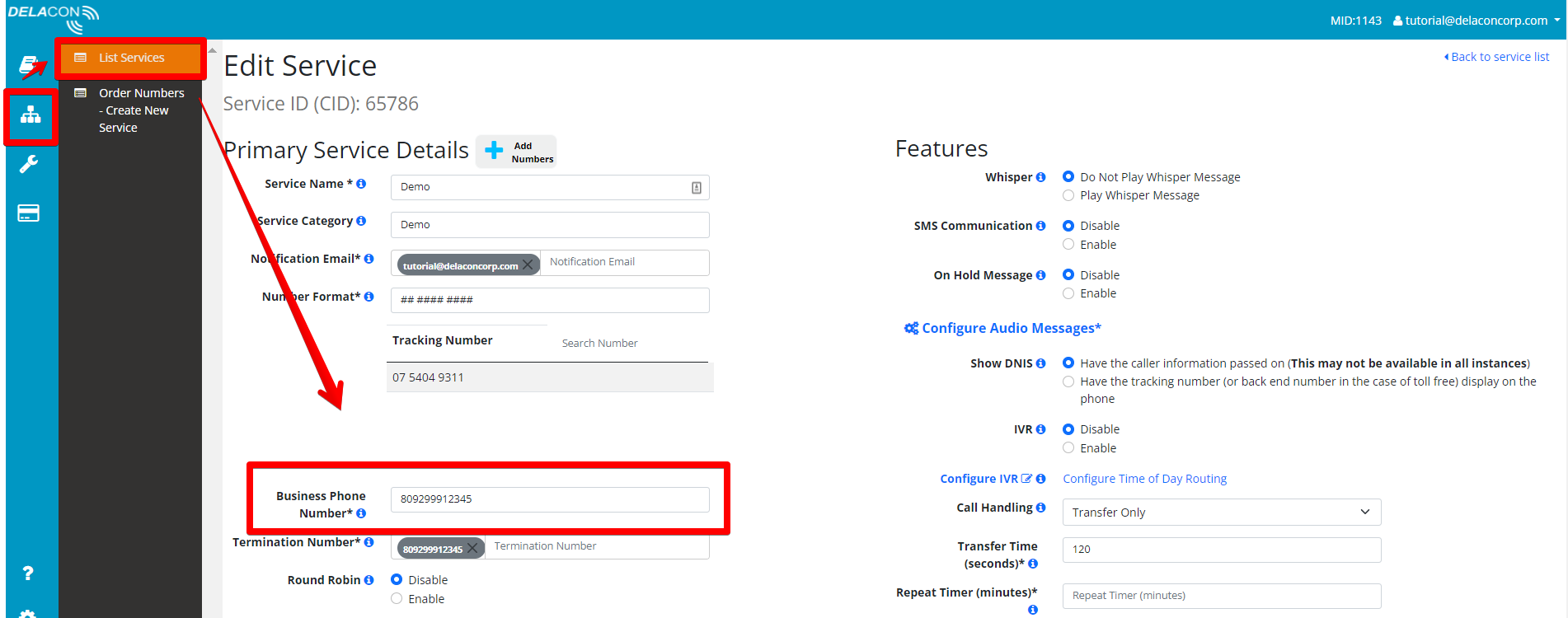This screenshot has width=1568, height=618.
Task: Open Configure Time of Day Routing link
Action: 1144,479
